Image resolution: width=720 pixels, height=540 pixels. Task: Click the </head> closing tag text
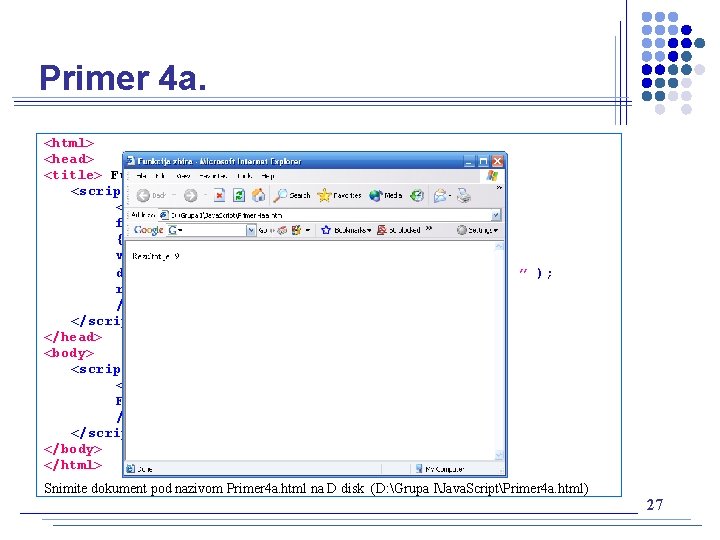click(73, 337)
